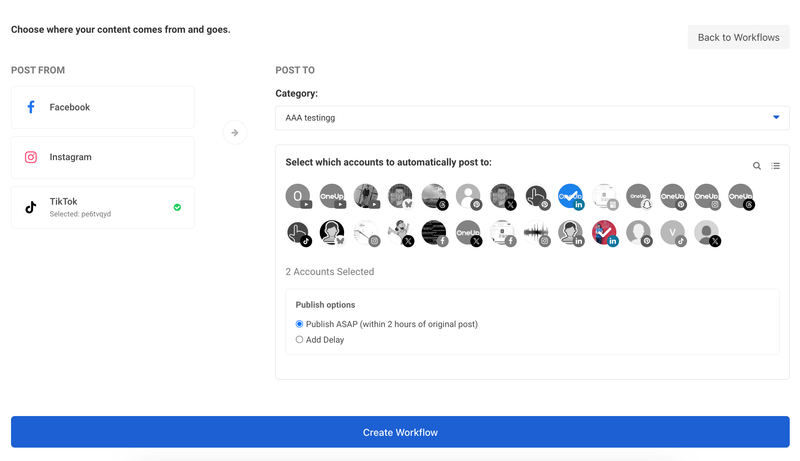800x461 pixels.
Task: Expand Category list using blue caret
Action: [x=776, y=117]
